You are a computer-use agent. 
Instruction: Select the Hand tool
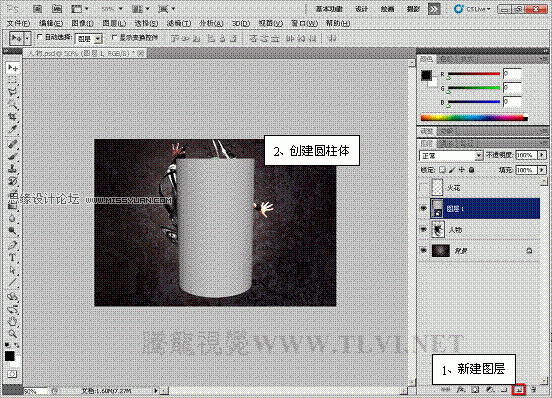coord(13,322)
